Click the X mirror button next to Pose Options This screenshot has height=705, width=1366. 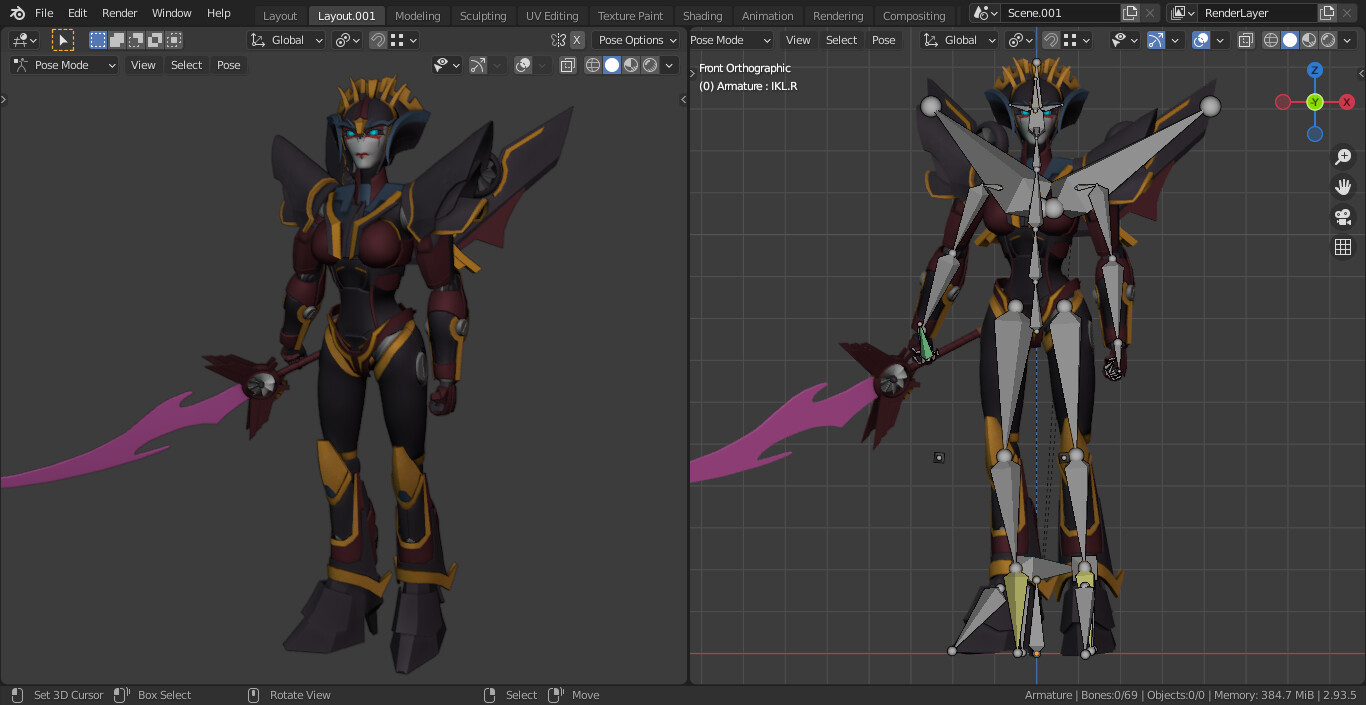pyautogui.click(x=577, y=40)
